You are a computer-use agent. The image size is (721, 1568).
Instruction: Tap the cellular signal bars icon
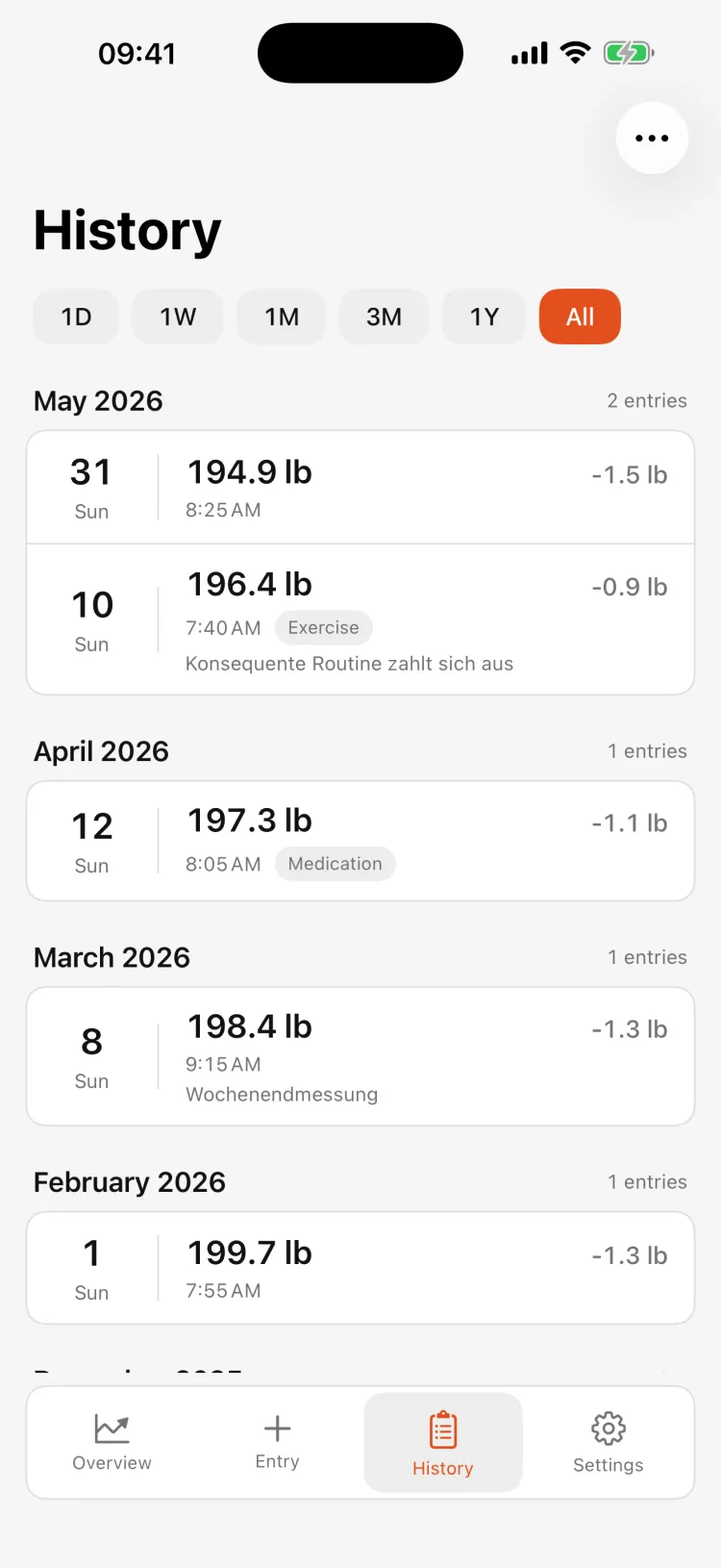[x=530, y=53]
